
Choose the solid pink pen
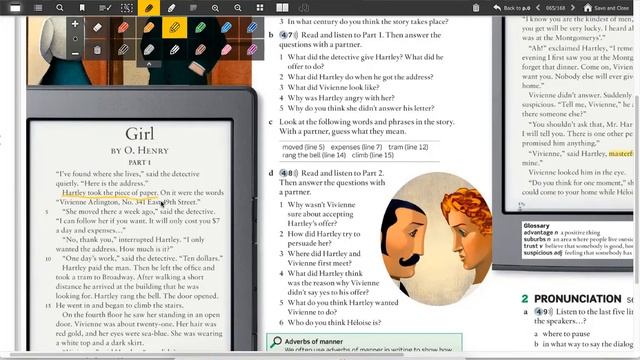click(x=226, y=50)
